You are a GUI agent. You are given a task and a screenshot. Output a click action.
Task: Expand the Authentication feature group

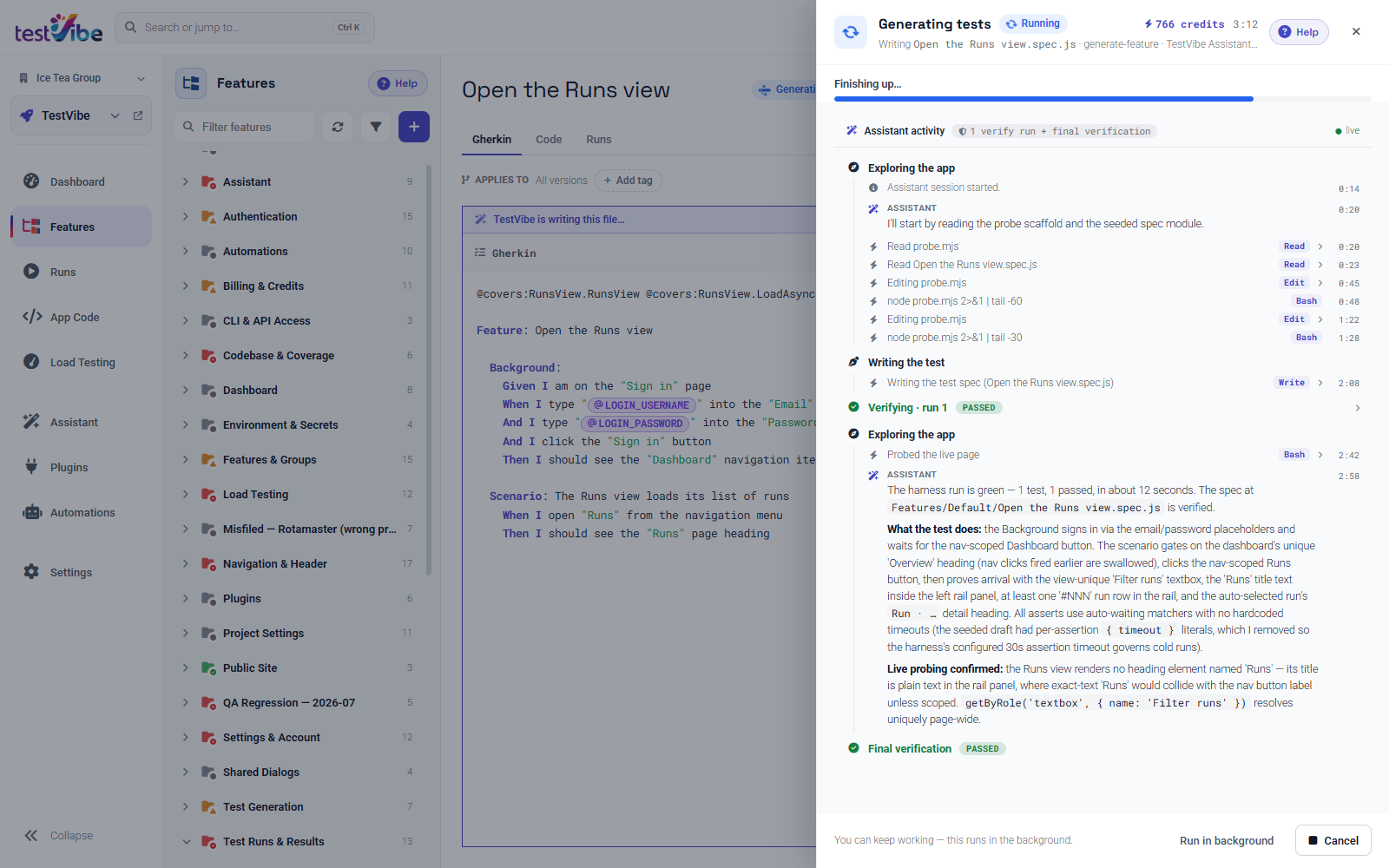(x=185, y=216)
